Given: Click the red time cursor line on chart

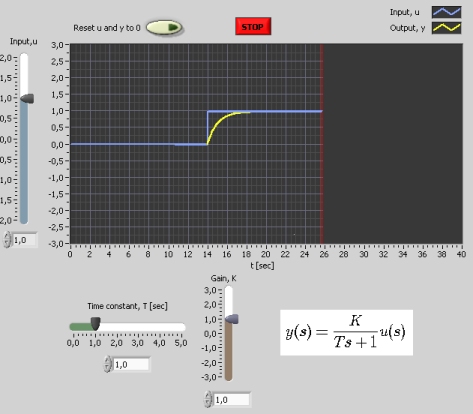Looking at the screenshot, I should pos(322,143).
